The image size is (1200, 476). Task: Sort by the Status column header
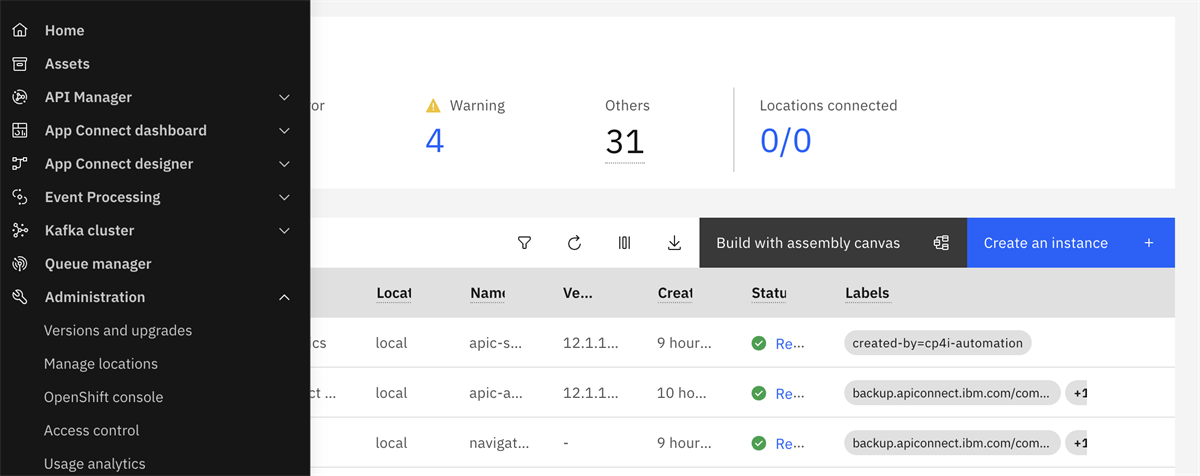[769, 293]
